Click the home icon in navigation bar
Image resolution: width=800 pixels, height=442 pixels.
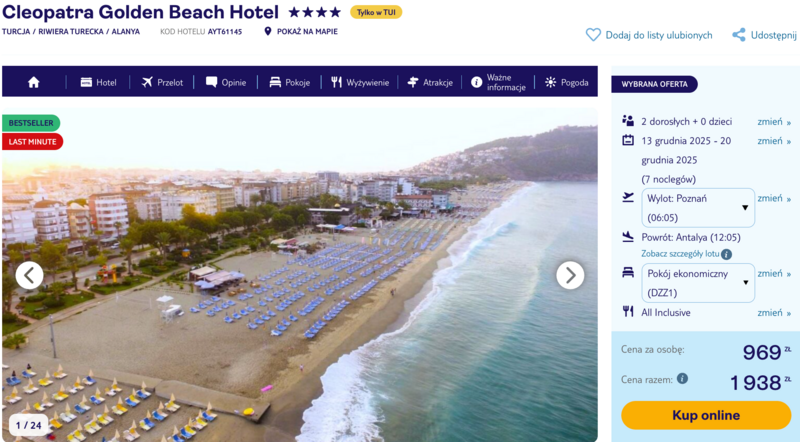click(x=34, y=82)
